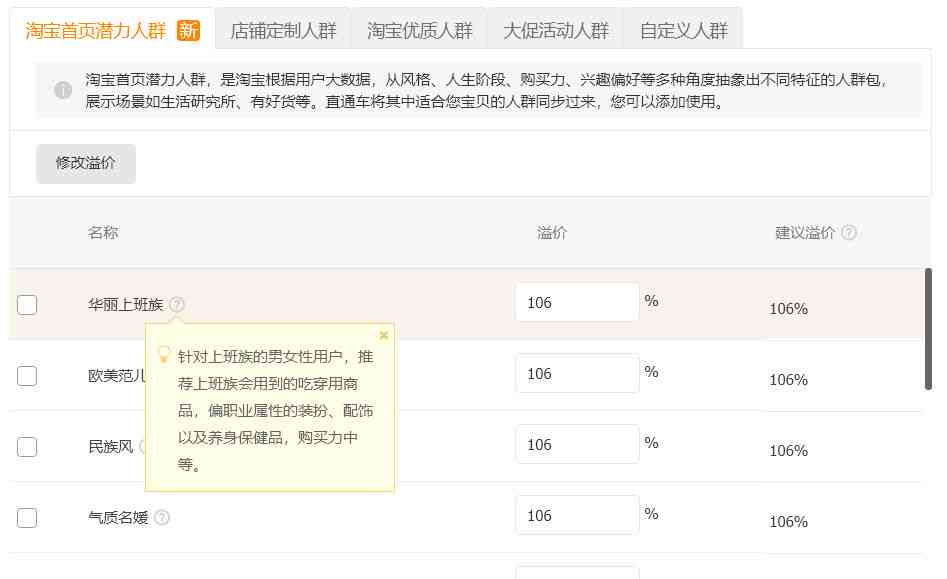
Task: Click 106% suggested value for 民族风
Action: pos(788,450)
